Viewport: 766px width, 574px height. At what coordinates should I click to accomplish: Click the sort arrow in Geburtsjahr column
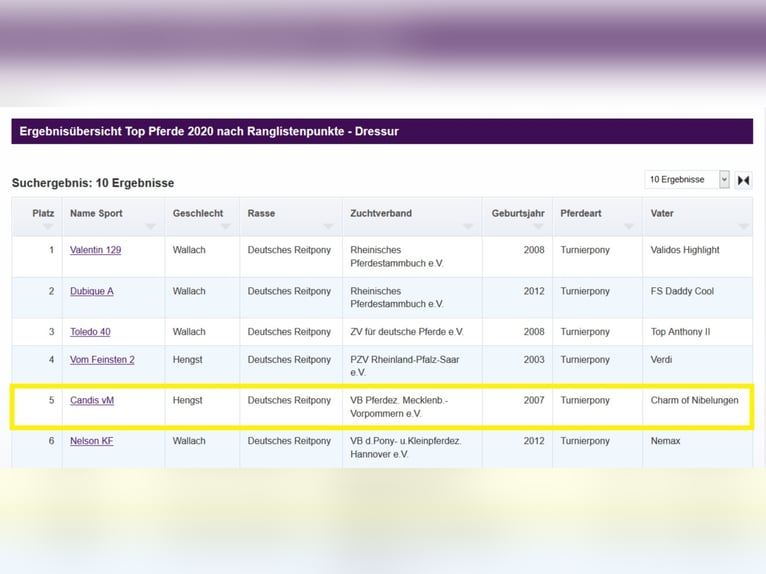tap(538, 227)
